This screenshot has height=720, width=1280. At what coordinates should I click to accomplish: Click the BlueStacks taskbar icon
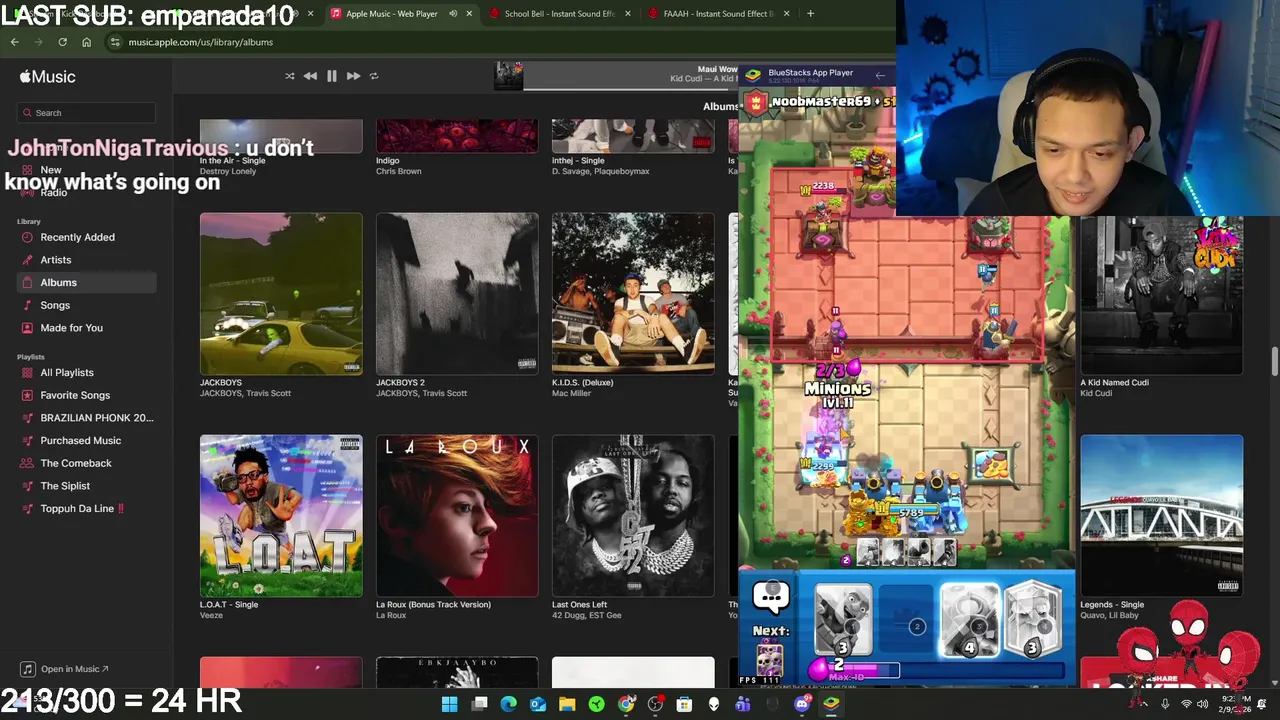tap(831, 704)
